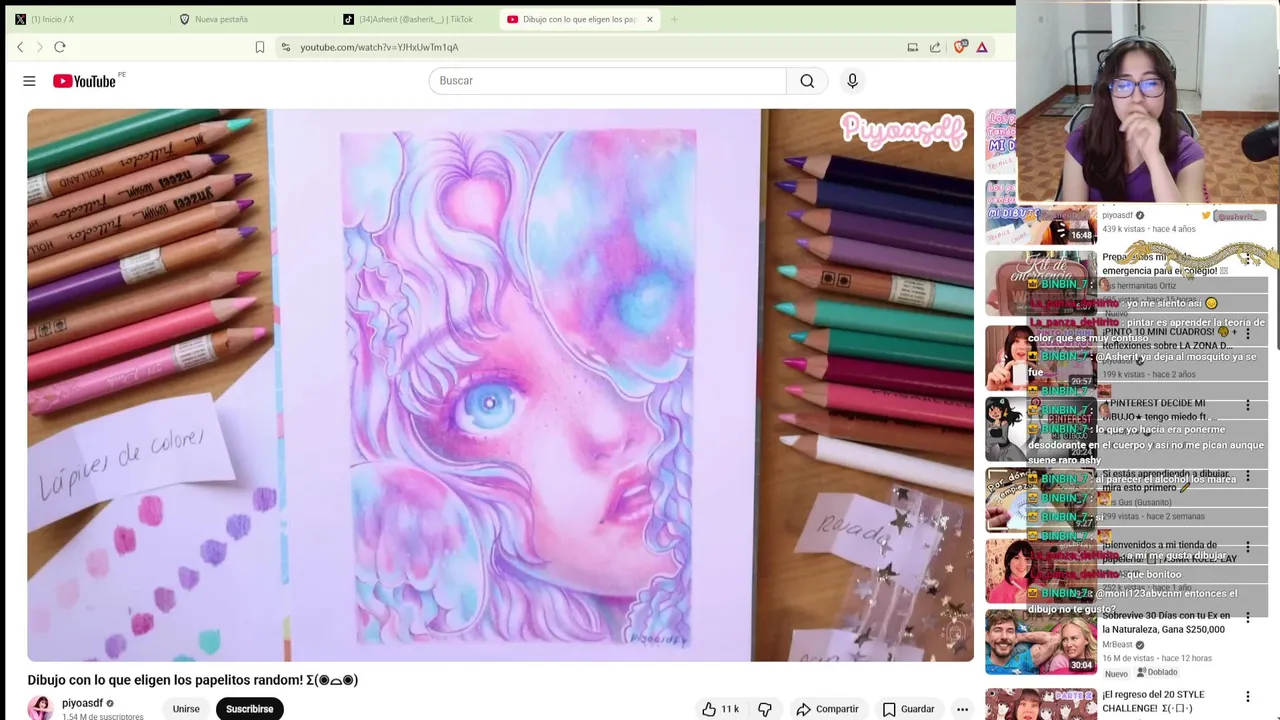The image size is (1280, 720).
Task: Open the '20 STYLE CHALLENGE' video thumbnail
Action: (x=1041, y=704)
